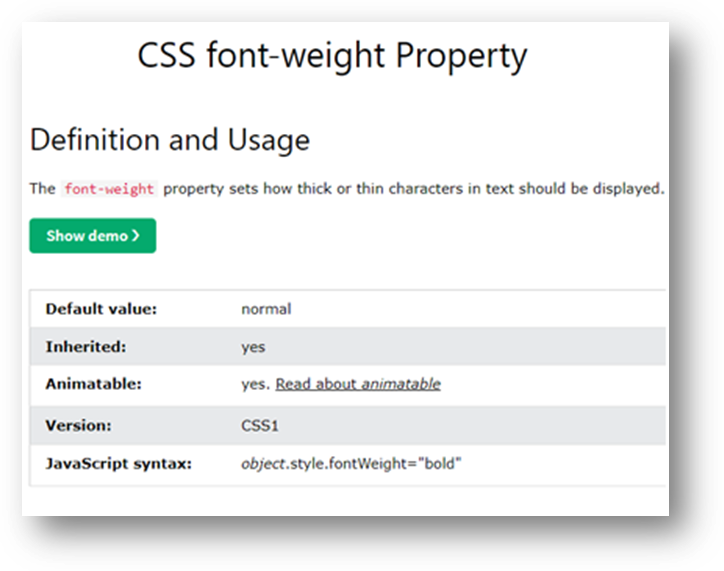Click the italic word "object" in the syntax
This screenshot has width=724, height=571.
pyautogui.click(x=263, y=464)
